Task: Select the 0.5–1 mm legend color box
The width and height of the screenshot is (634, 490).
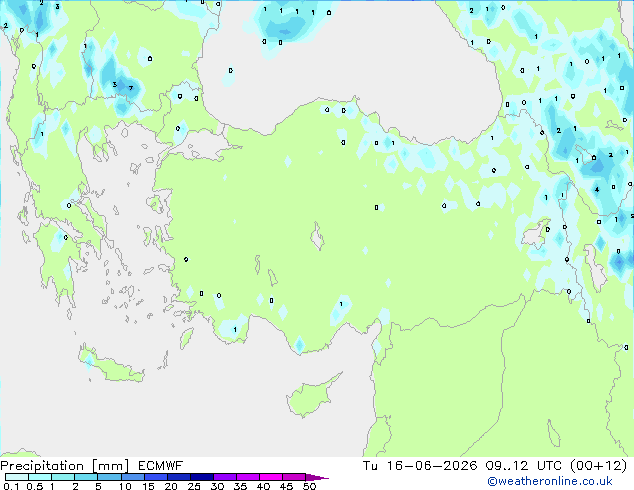Action: click(x=40, y=477)
